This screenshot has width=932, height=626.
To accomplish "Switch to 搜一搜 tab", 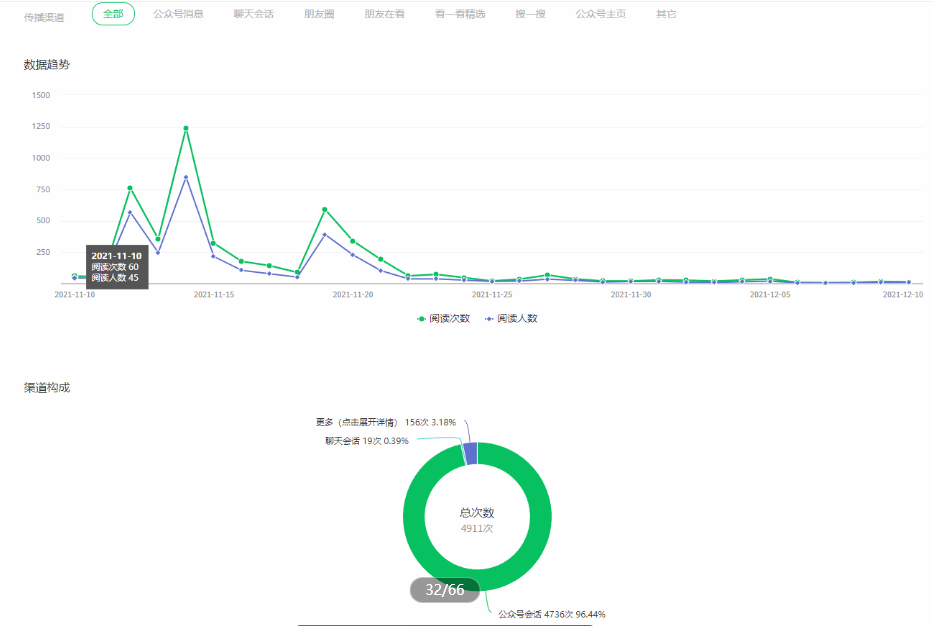I will pos(530,14).
